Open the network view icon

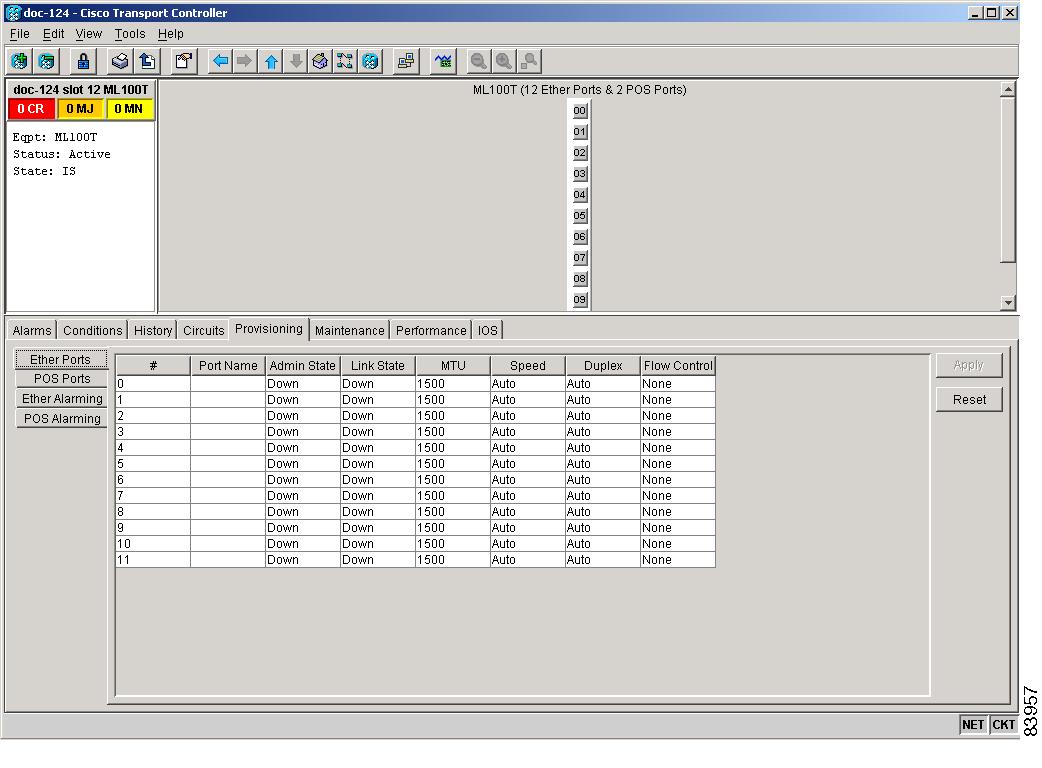click(x=345, y=62)
